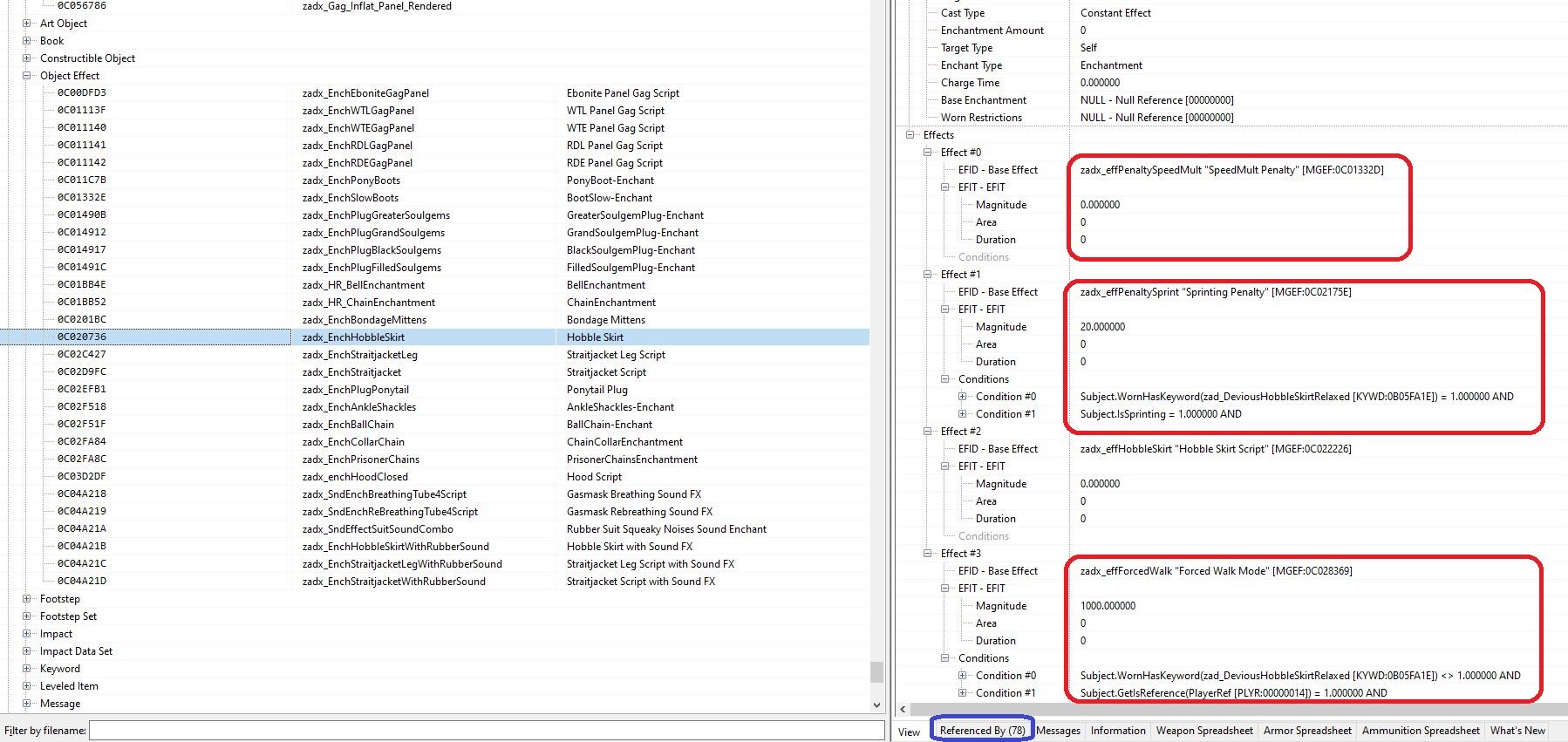Click the Magnitude value 1000.000000

tap(1108, 606)
